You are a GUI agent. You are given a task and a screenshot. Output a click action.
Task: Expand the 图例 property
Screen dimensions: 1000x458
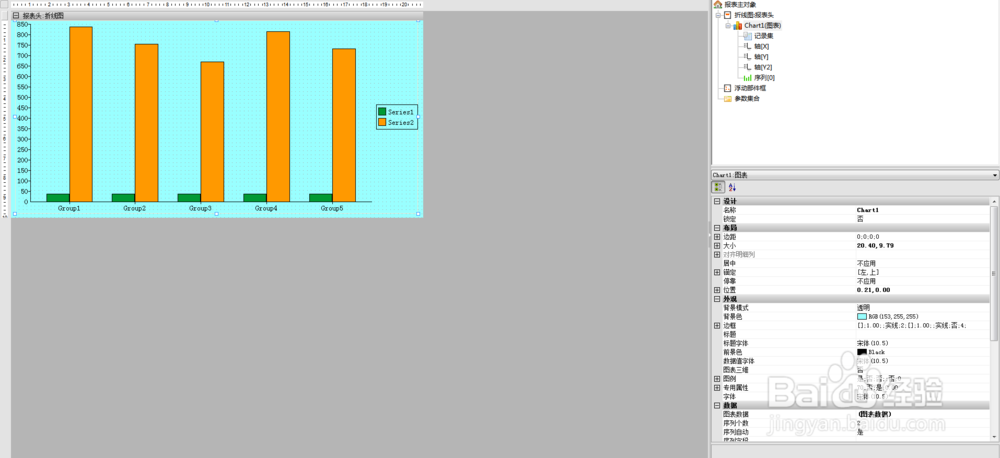point(717,378)
